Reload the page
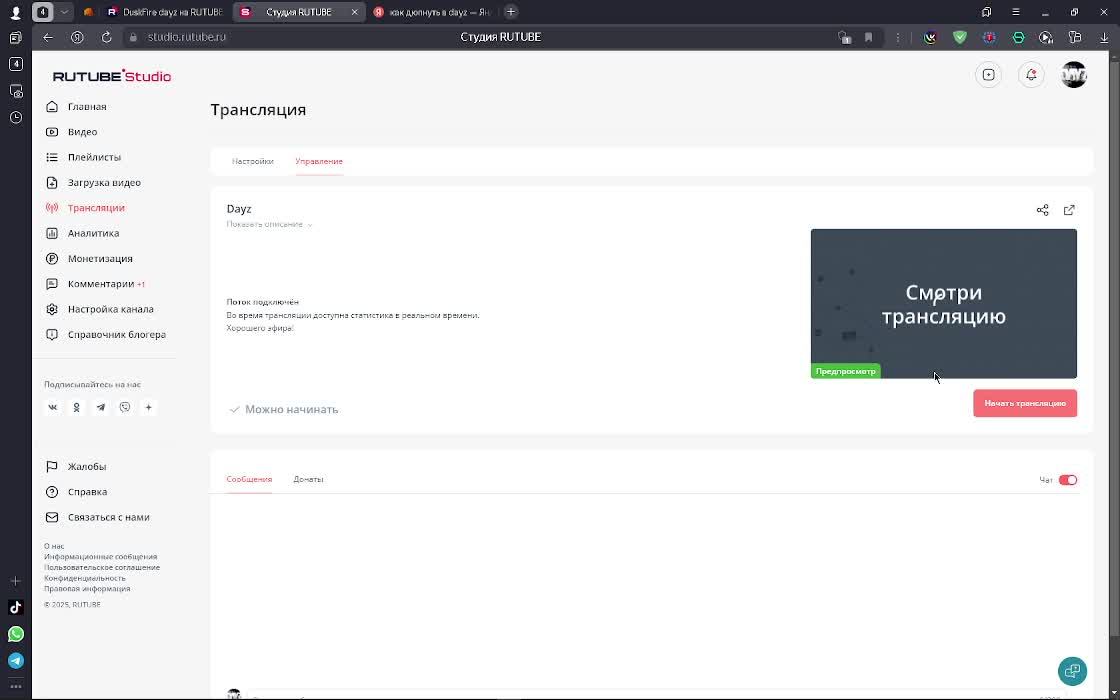Viewport: 1120px width, 700px height. [106, 37]
